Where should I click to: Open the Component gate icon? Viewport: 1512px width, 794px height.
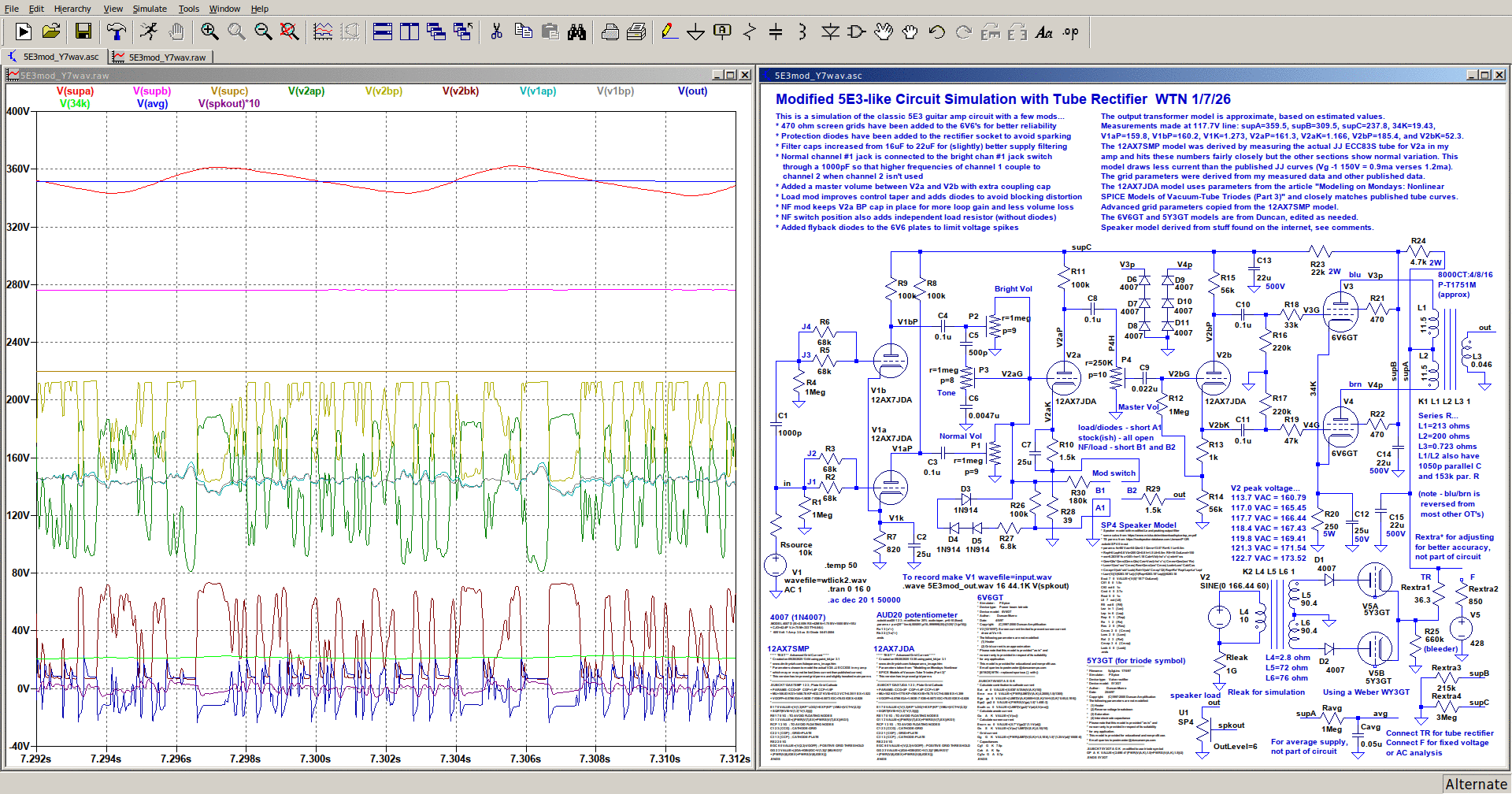coord(857,32)
